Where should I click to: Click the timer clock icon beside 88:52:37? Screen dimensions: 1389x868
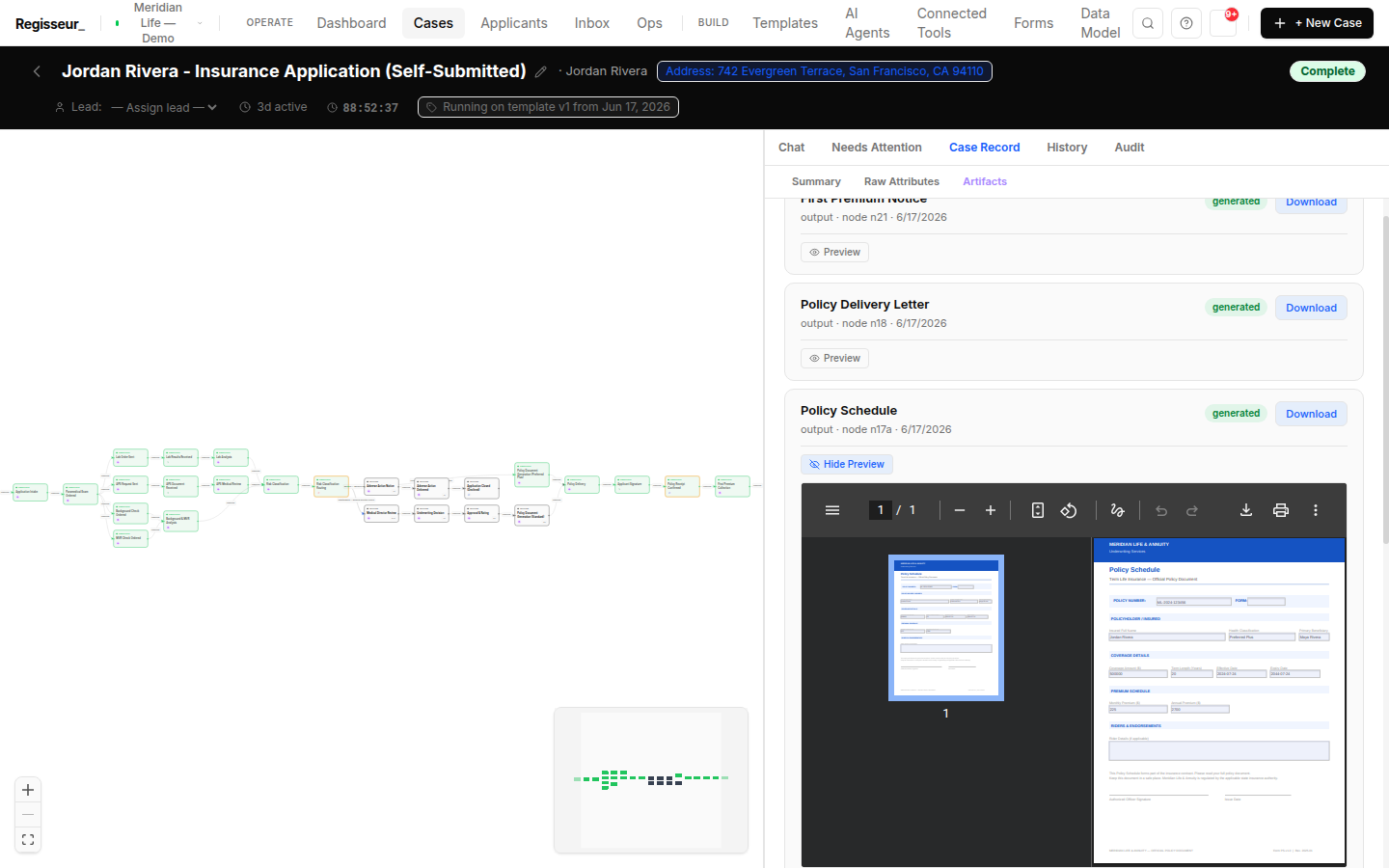tap(333, 107)
